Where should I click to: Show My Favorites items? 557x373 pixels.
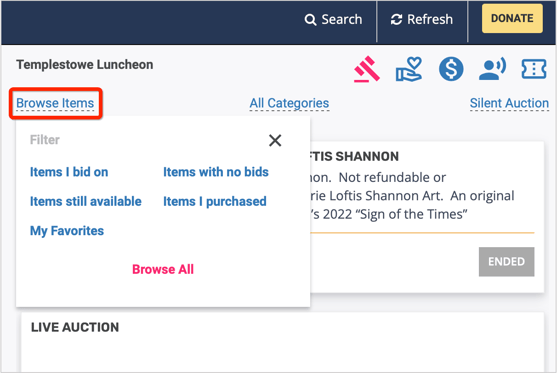coord(67,231)
